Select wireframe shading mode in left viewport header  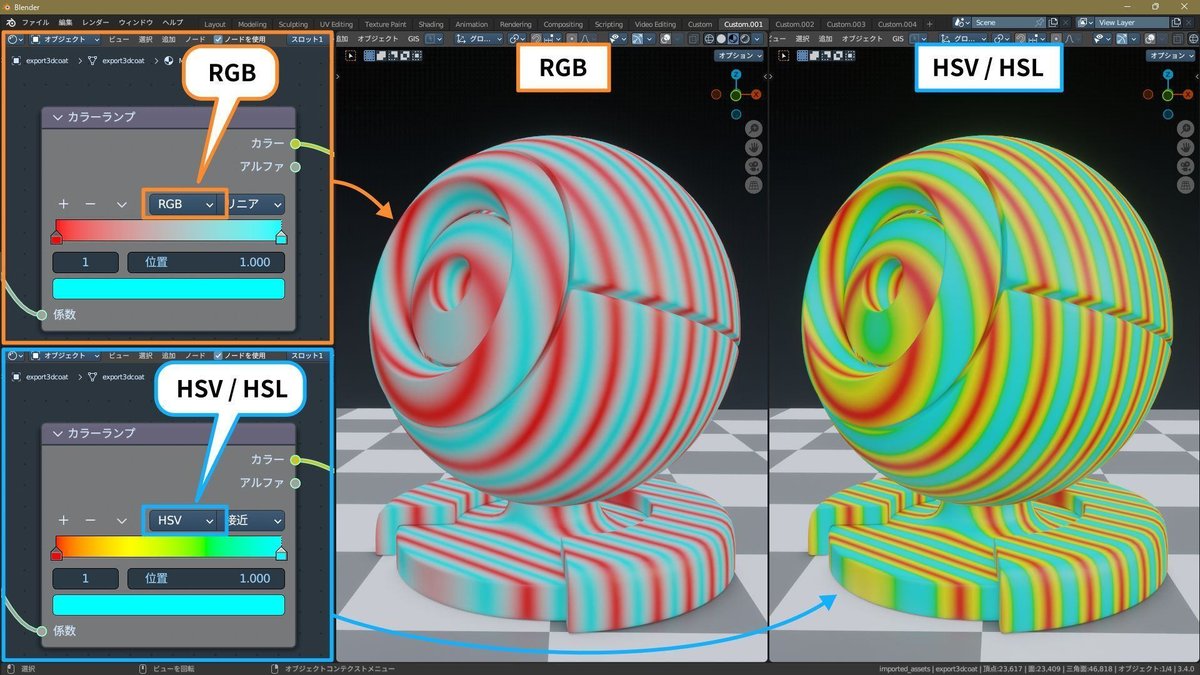point(707,38)
